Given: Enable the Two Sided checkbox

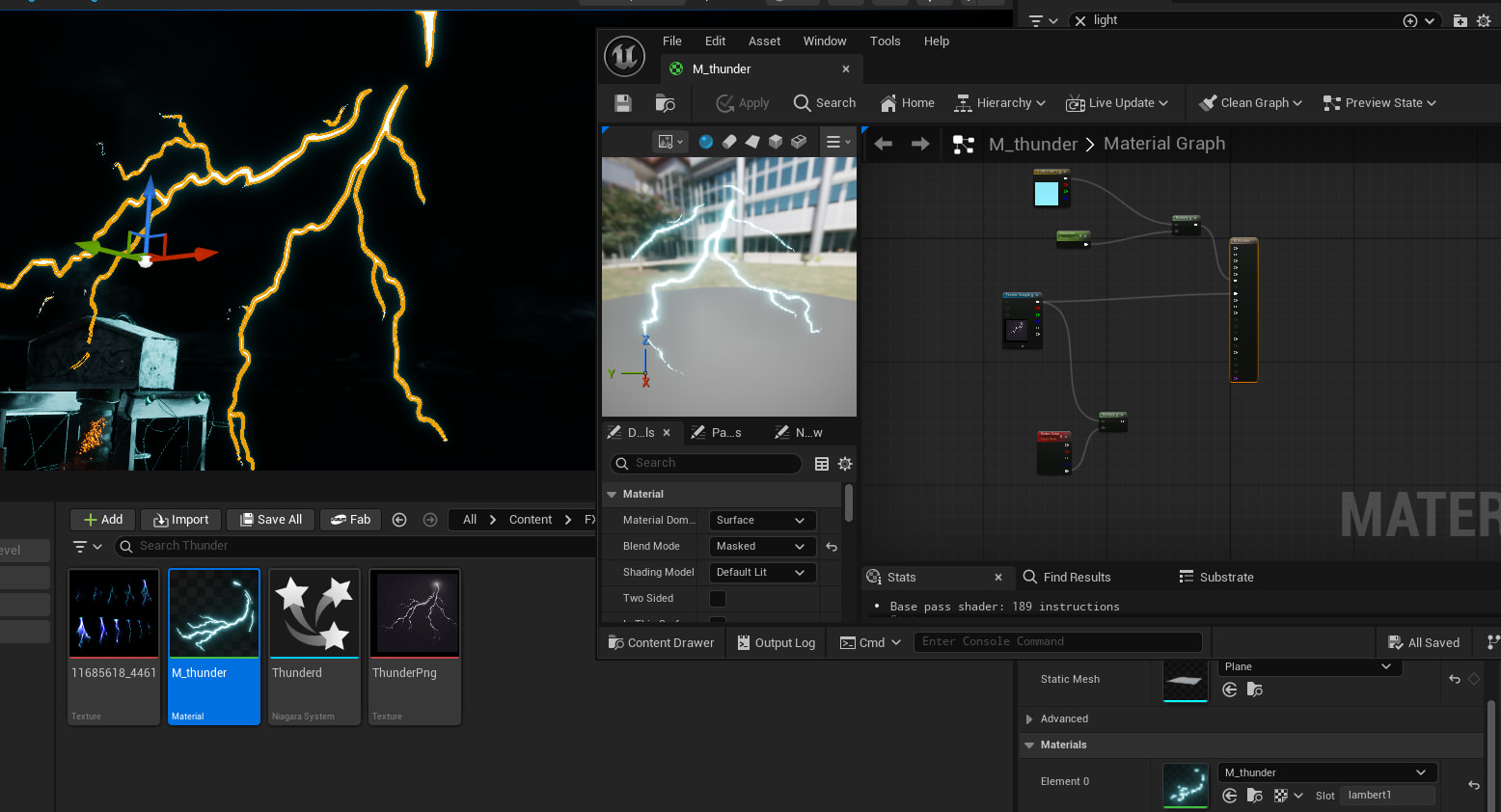Looking at the screenshot, I should [x=718, y=599].
